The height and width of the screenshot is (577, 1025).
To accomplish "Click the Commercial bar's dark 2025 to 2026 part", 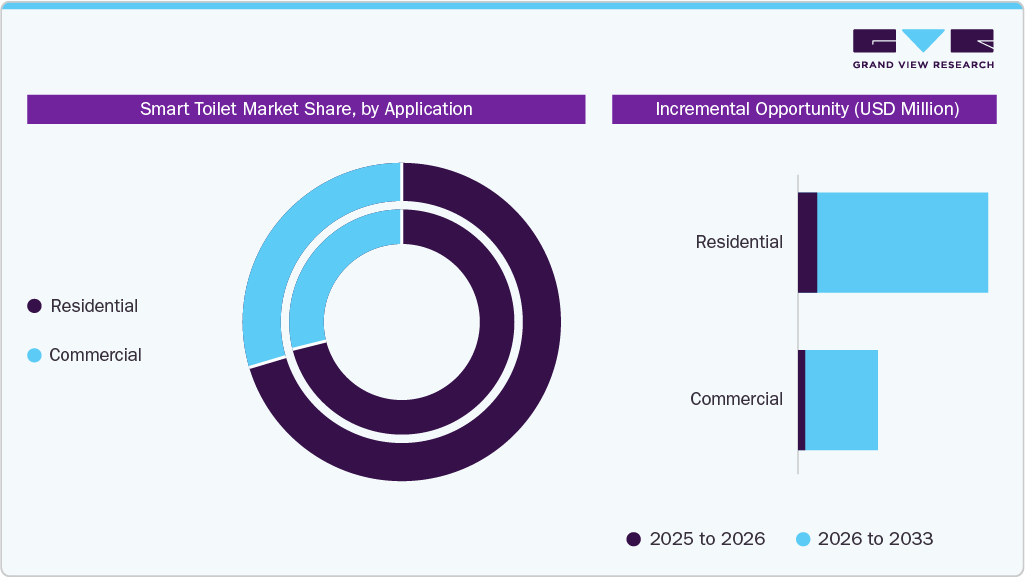I will [802, 400].
